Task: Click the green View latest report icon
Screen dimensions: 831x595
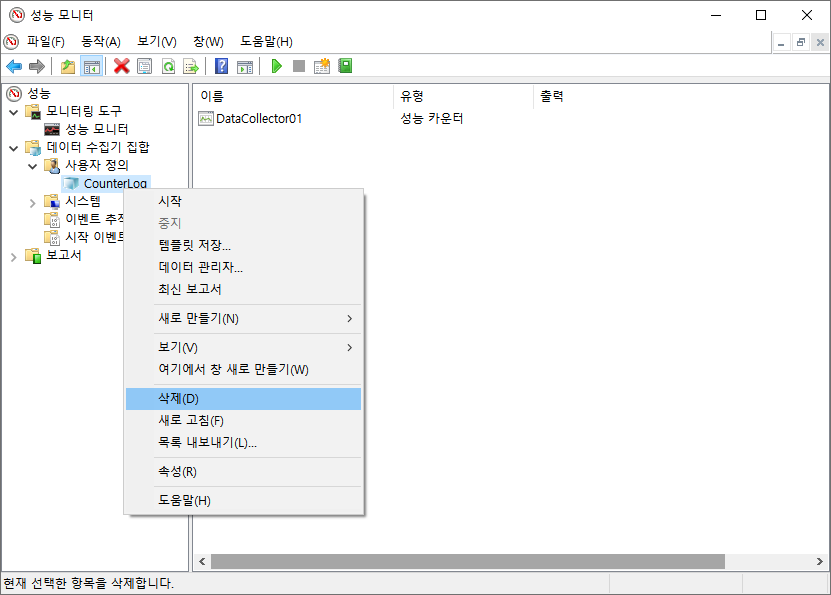Action: point(345,66)
